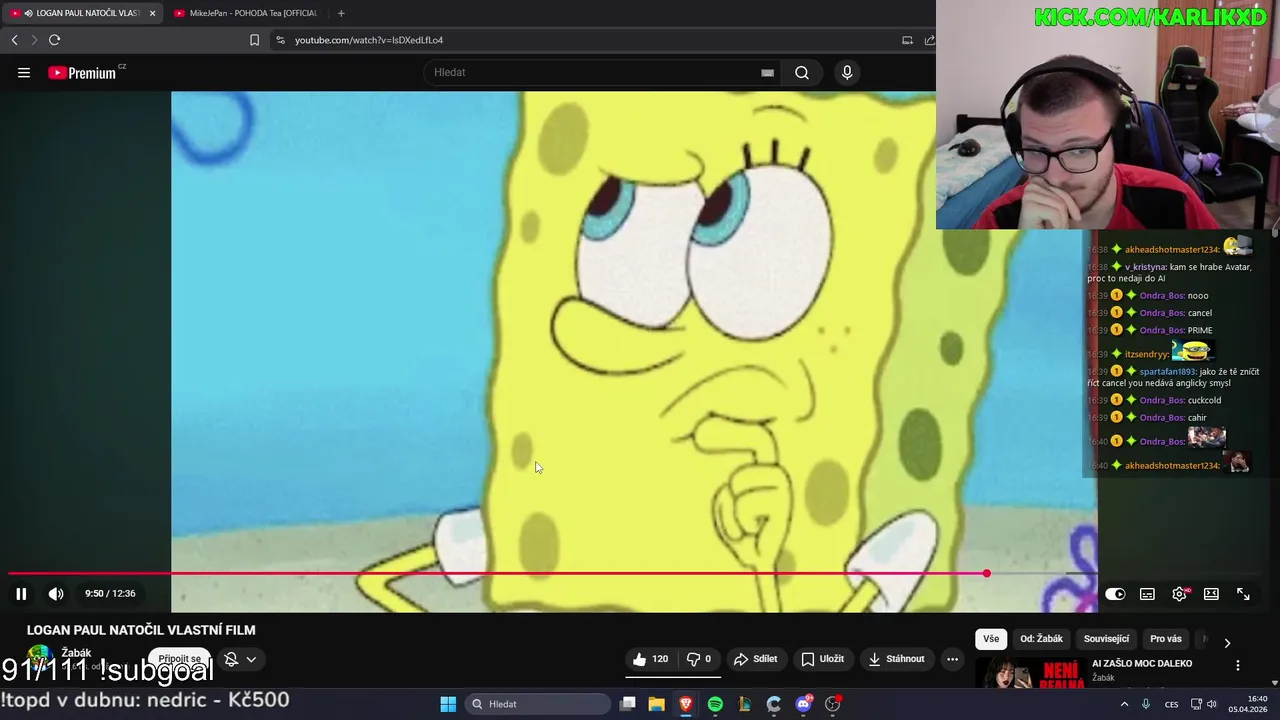Open the on-screen keyboard icon in search

coord(767,72)
